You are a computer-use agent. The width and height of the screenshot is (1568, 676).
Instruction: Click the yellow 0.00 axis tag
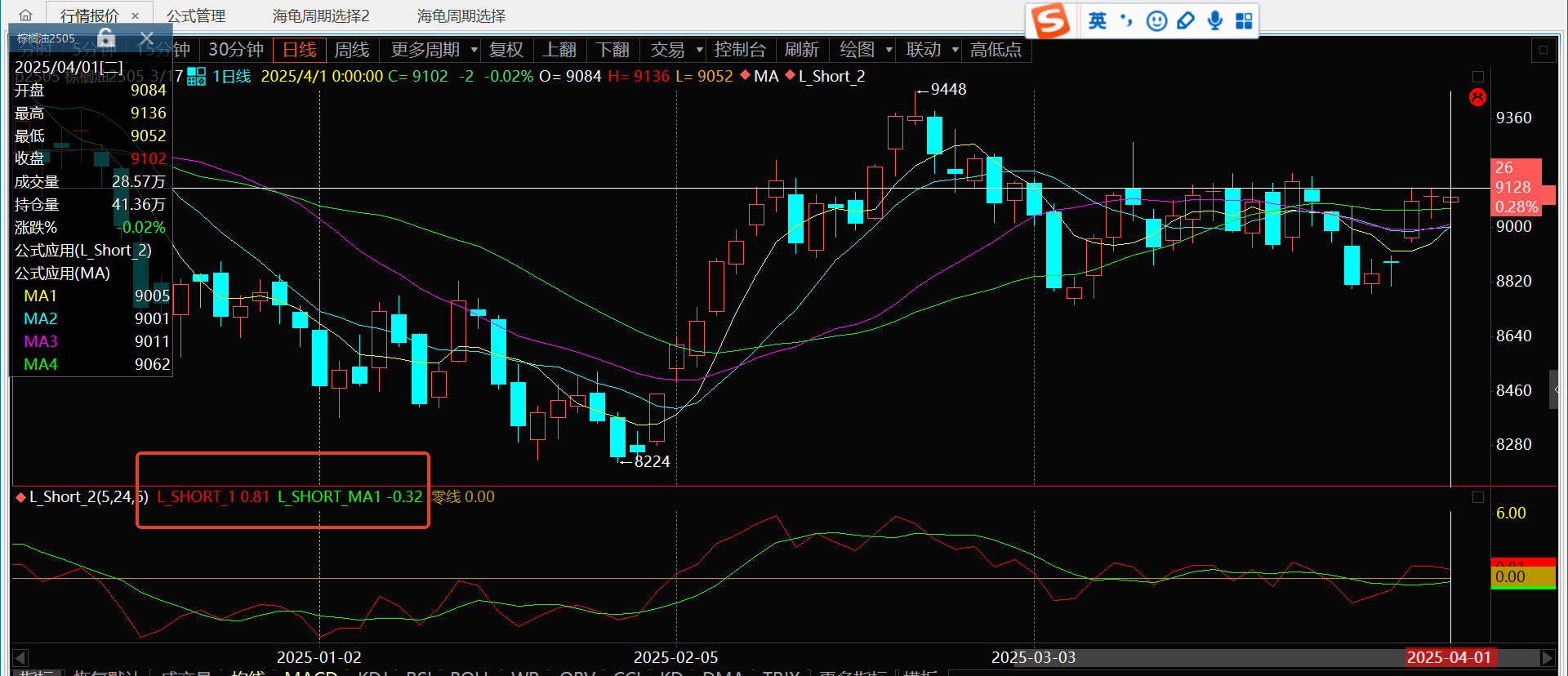coord(1522,576)
